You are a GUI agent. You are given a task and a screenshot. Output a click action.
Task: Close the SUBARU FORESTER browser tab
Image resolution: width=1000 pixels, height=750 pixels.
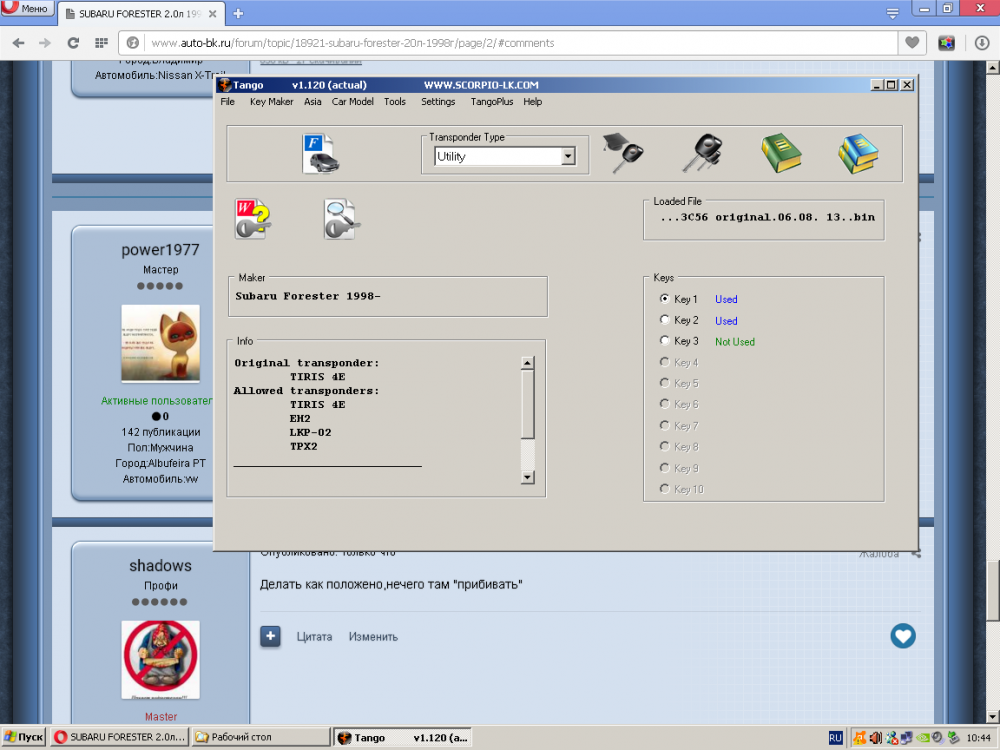(x=213, y=13)
